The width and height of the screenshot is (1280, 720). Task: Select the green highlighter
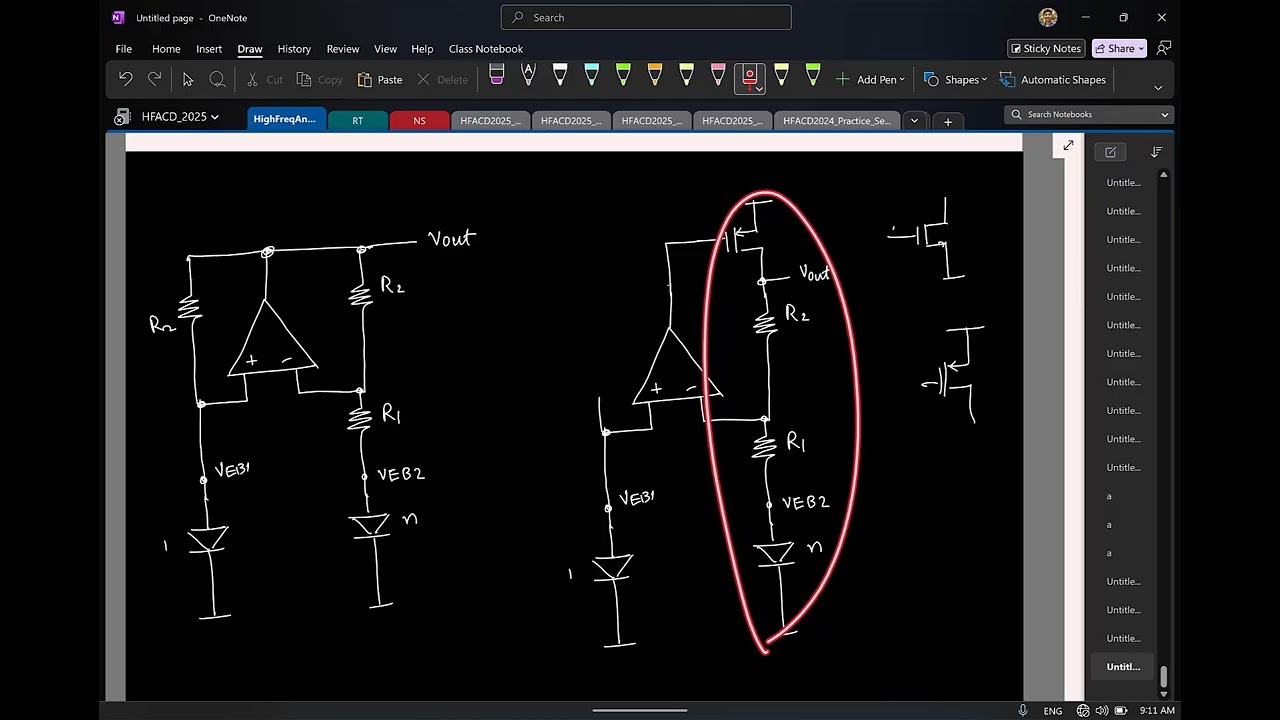(813, 76)
